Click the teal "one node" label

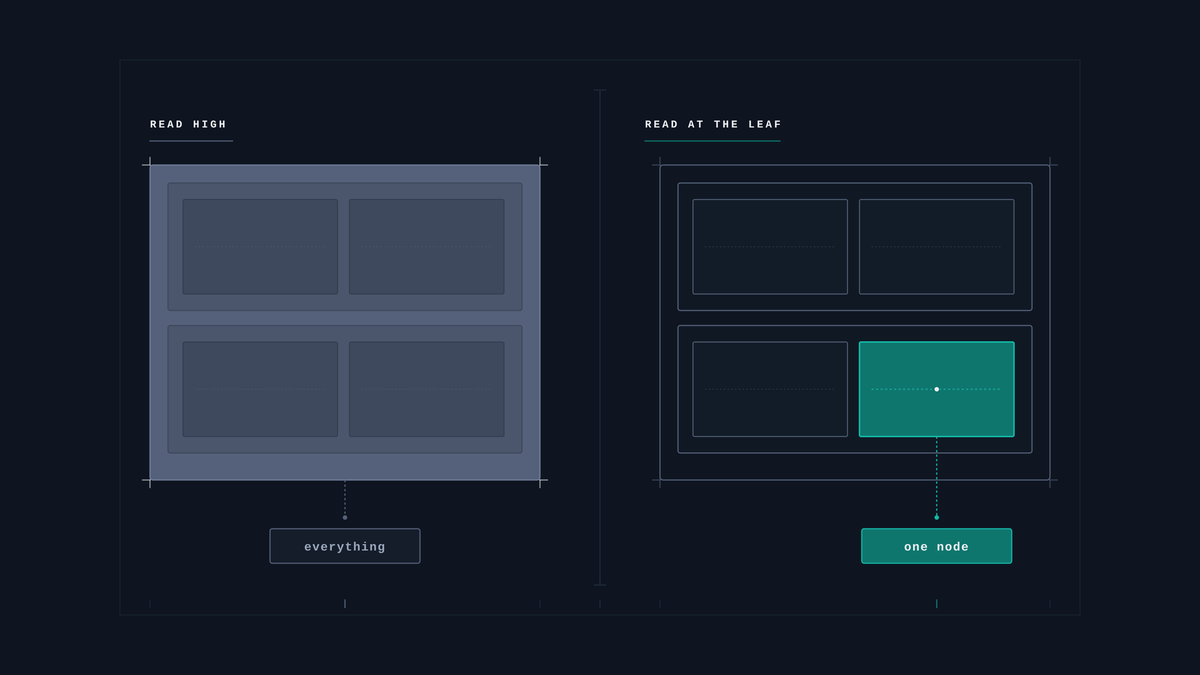936,546
